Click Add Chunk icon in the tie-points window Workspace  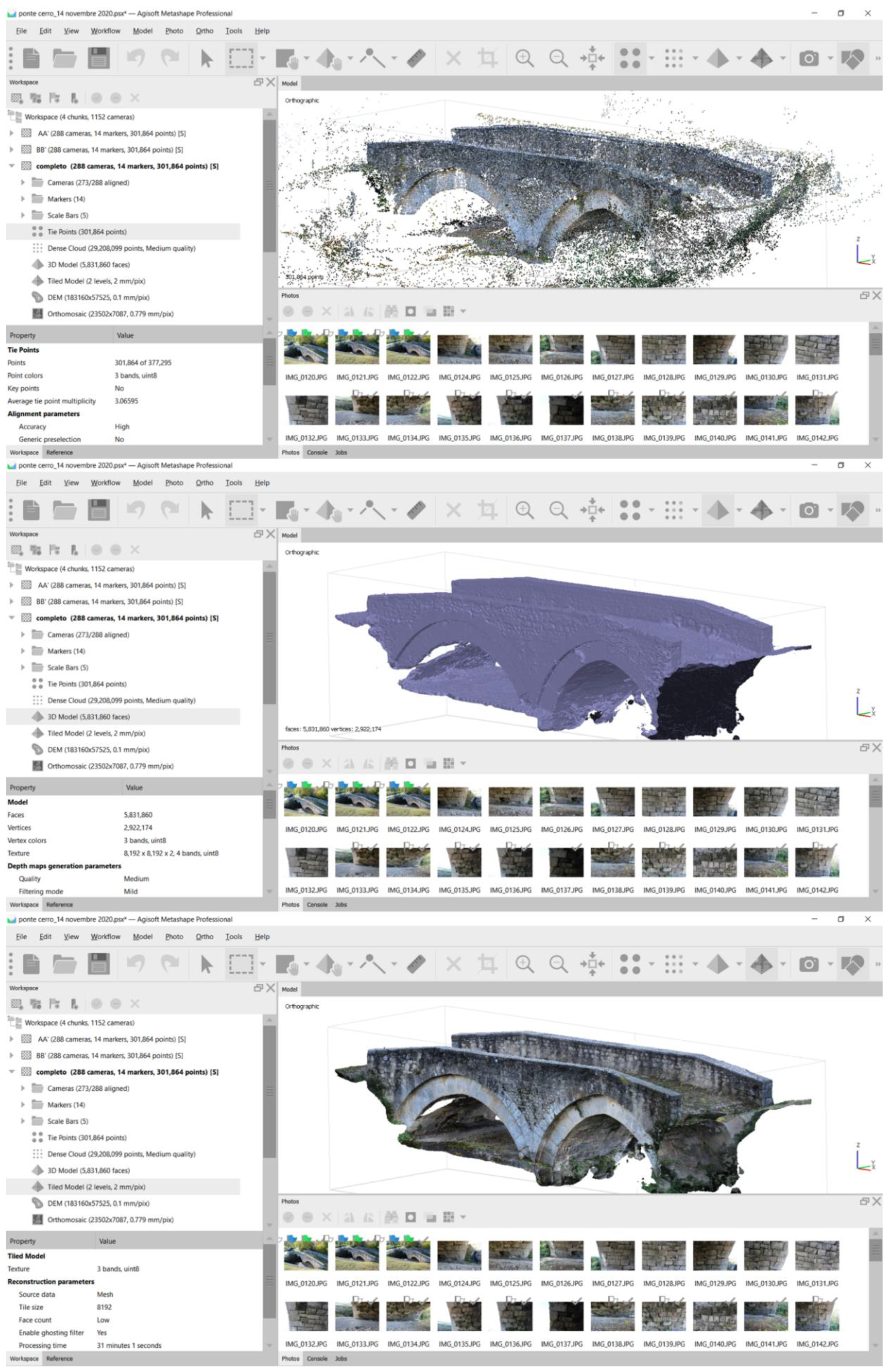[x=17, y=98]
